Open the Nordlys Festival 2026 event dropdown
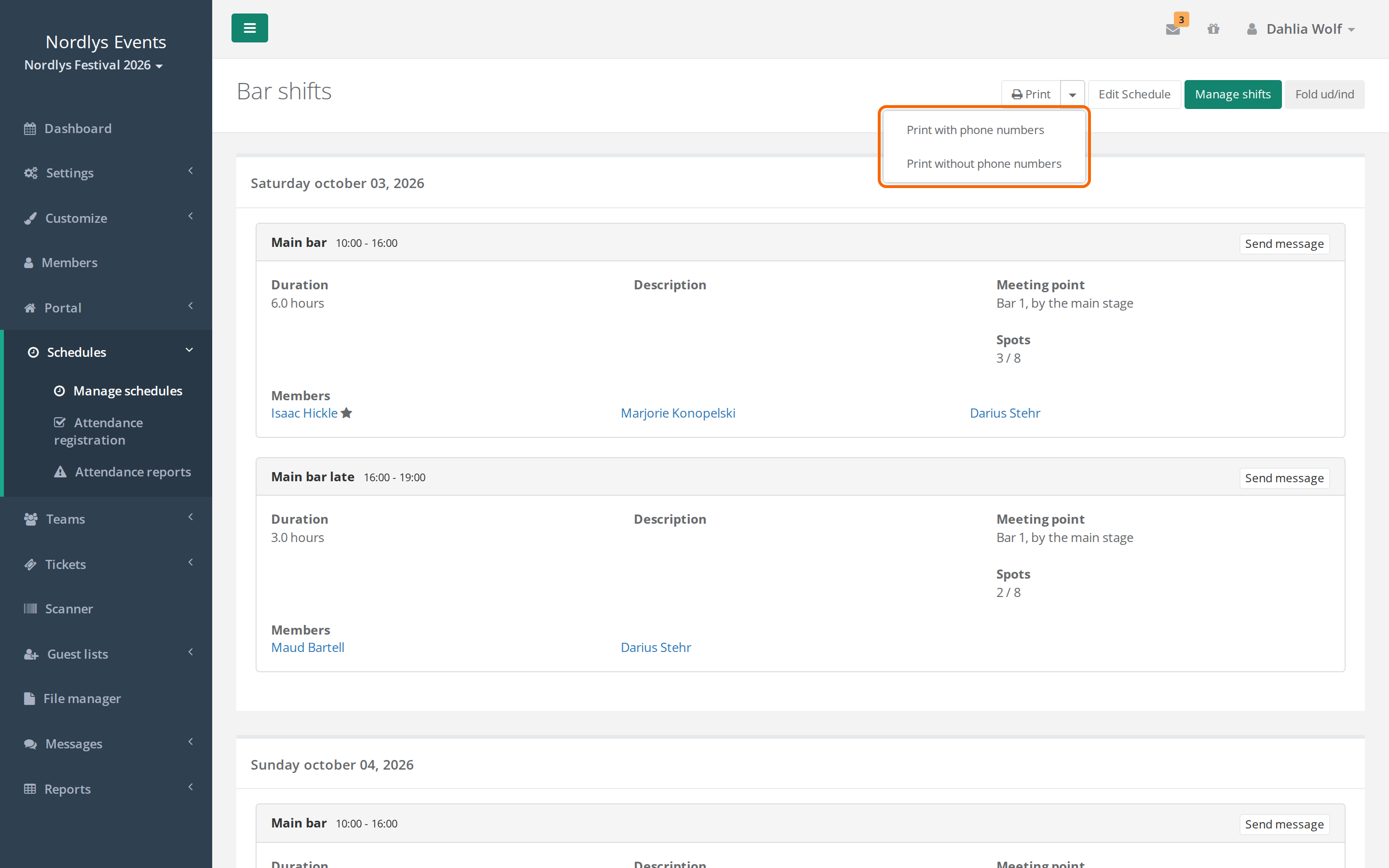Screen dimensions: 1389x868 (x=94, y=65)
